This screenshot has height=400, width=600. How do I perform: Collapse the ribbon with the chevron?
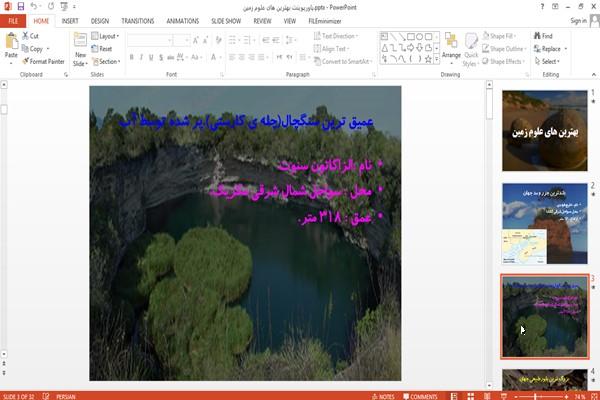pyautogui.click(x=594, y=75)
